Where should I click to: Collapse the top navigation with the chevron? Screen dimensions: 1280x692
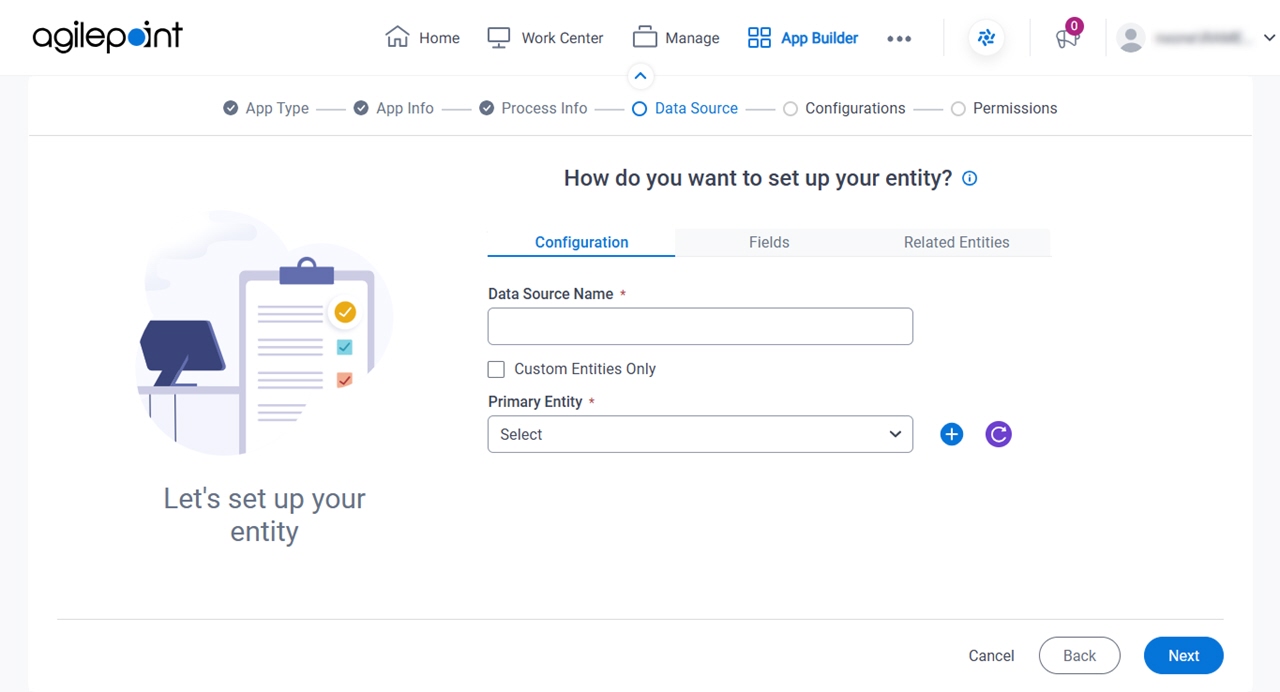click(640, 76)
